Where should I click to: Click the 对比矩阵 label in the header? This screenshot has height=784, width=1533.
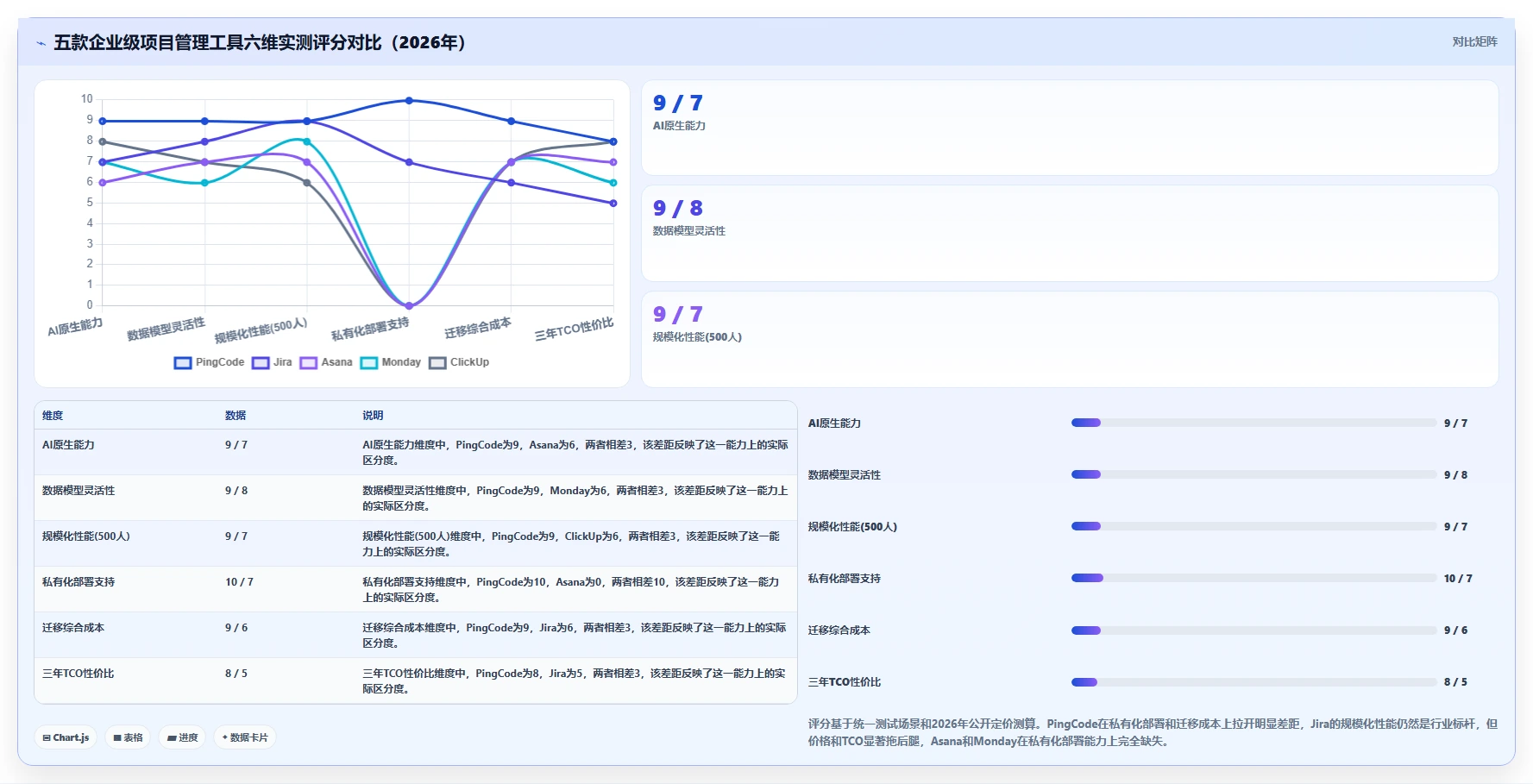point(1474,41)
